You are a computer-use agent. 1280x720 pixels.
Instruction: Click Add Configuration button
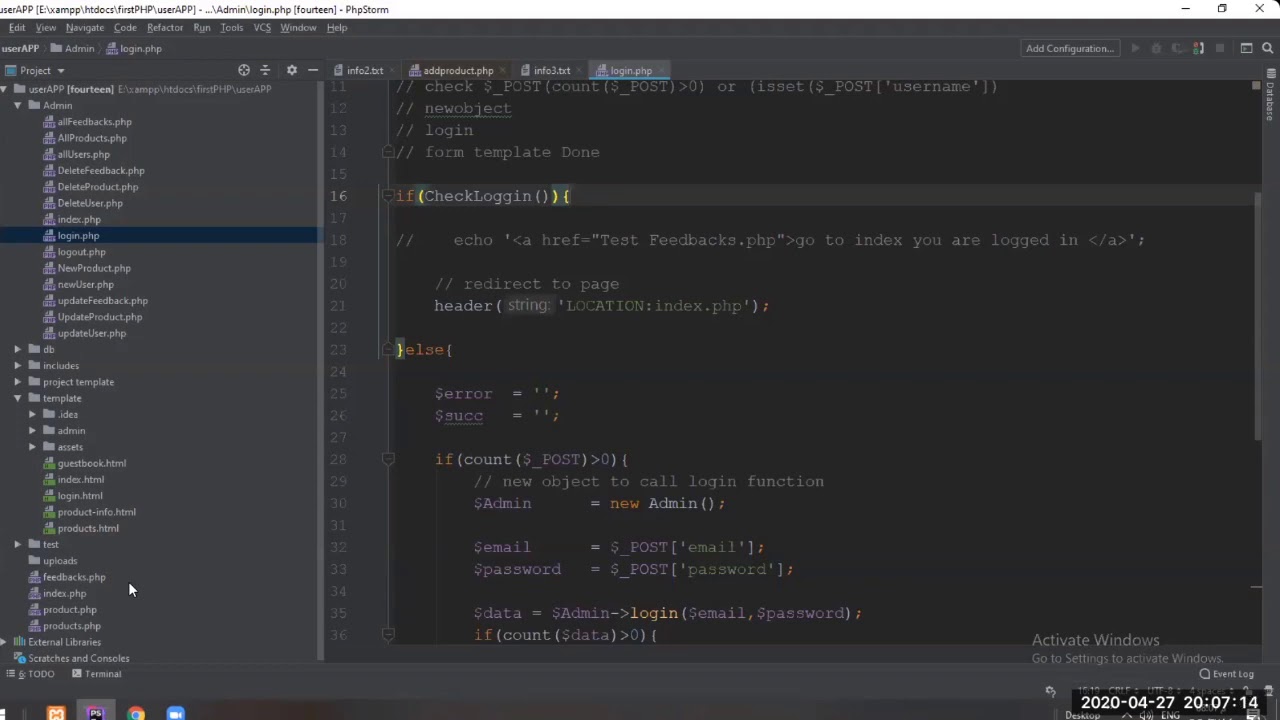click(x=1069, y=48)
